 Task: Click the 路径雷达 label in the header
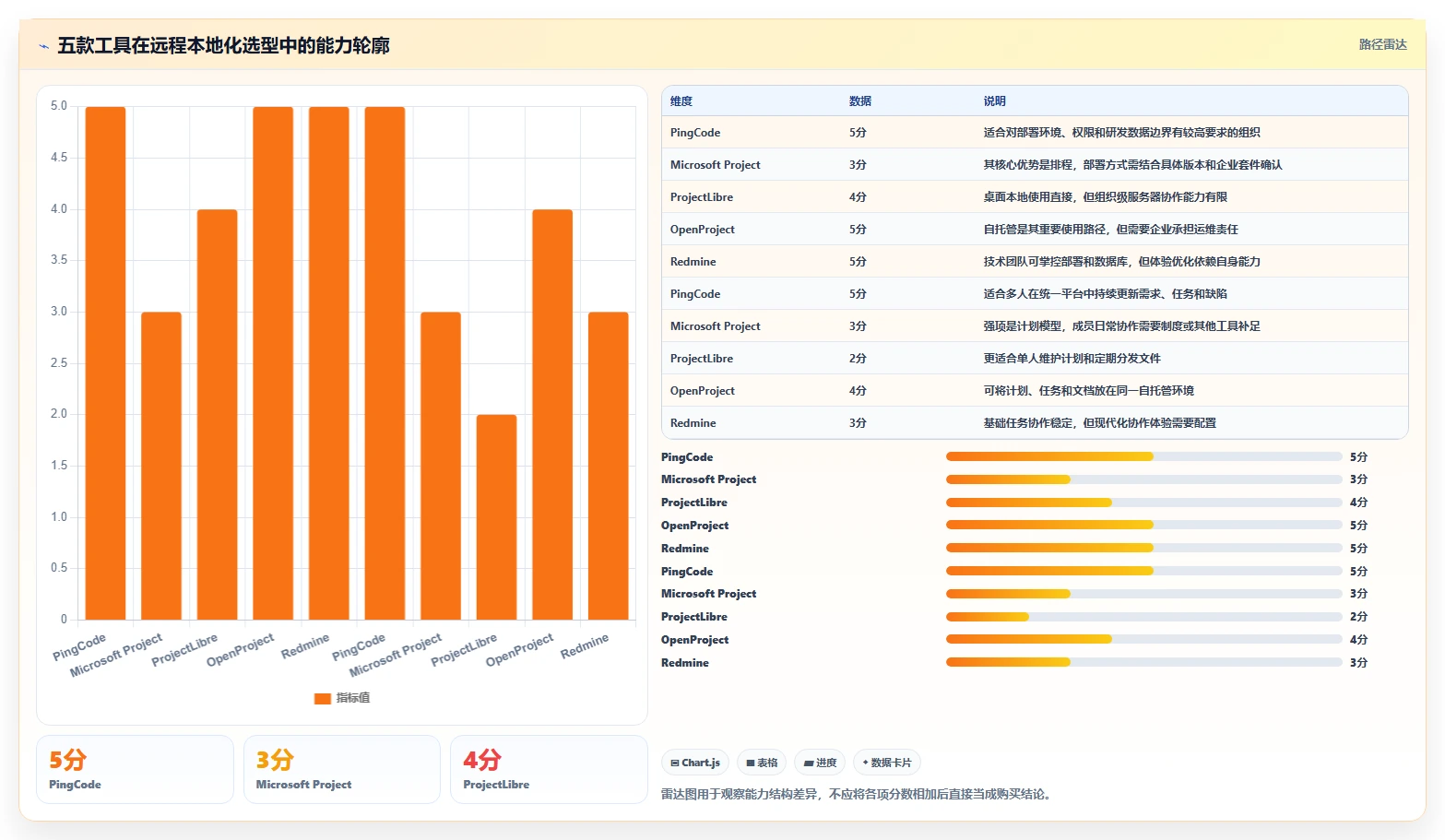pyautogui.click(x=1382, y=44)
